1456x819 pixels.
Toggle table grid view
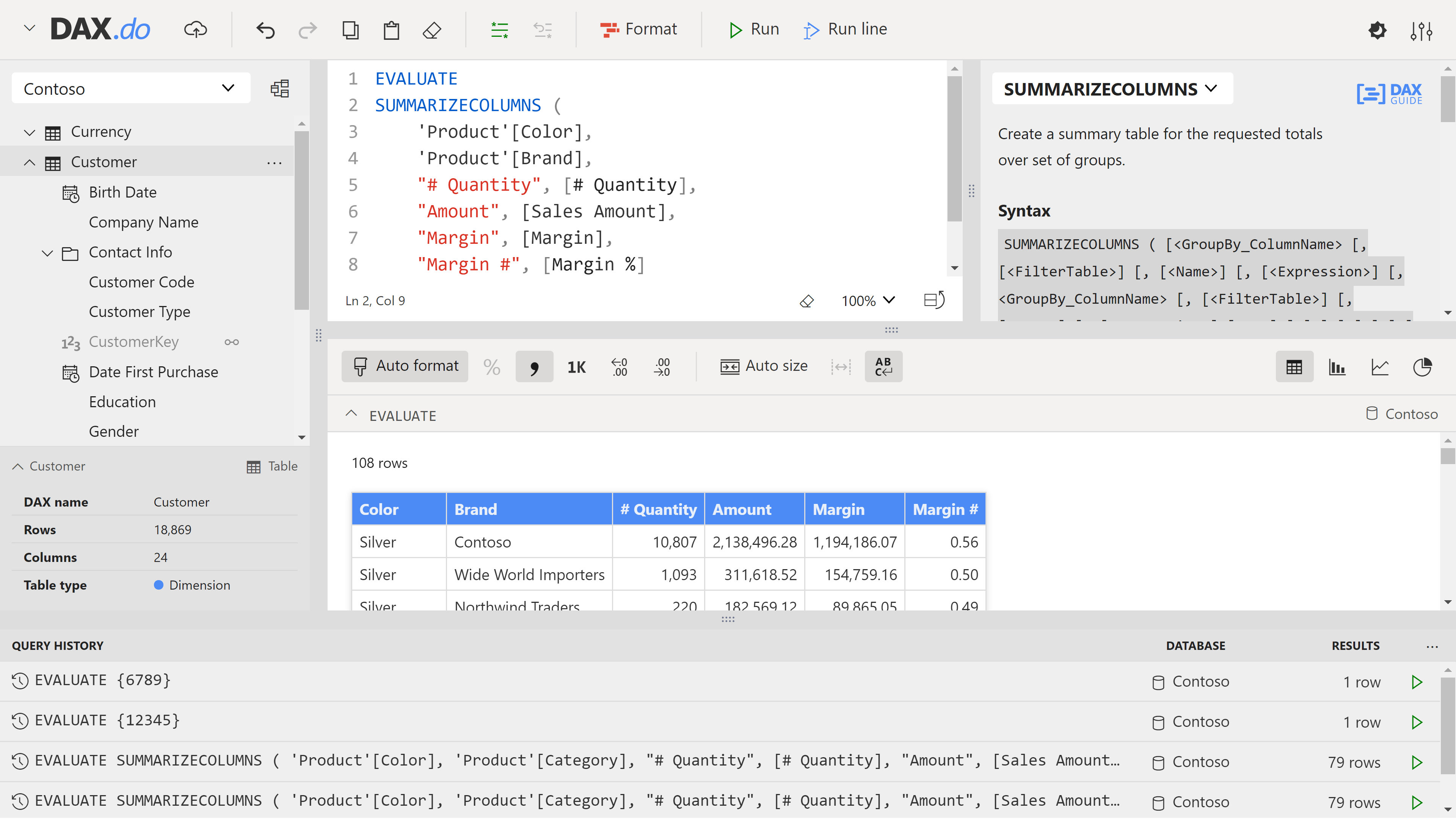tap(1295, 366)
